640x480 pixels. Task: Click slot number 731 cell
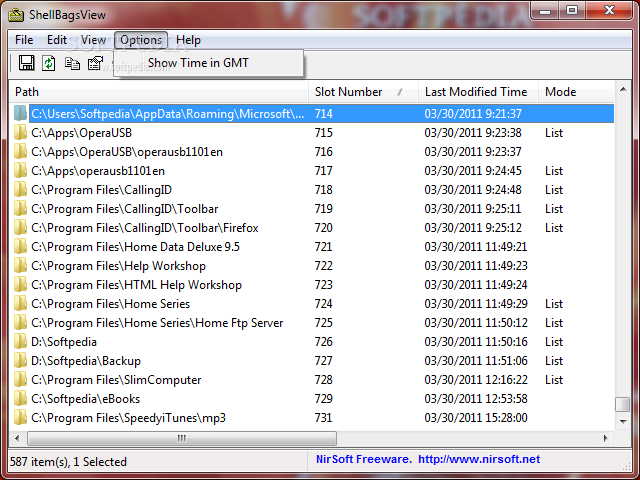click(x=324, y=418)
